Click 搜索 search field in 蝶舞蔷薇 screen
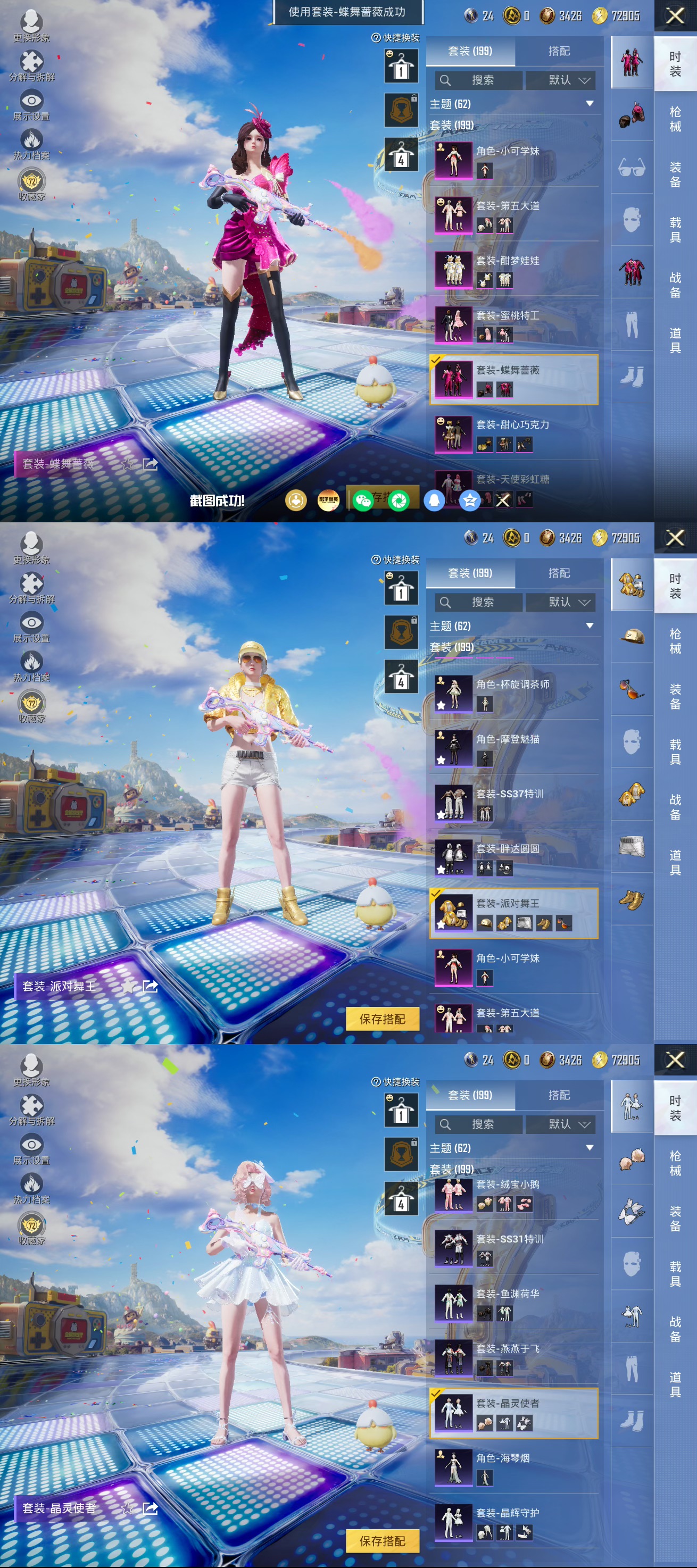The width and height of the screenshot is (697, 1568). pos(478,80)
